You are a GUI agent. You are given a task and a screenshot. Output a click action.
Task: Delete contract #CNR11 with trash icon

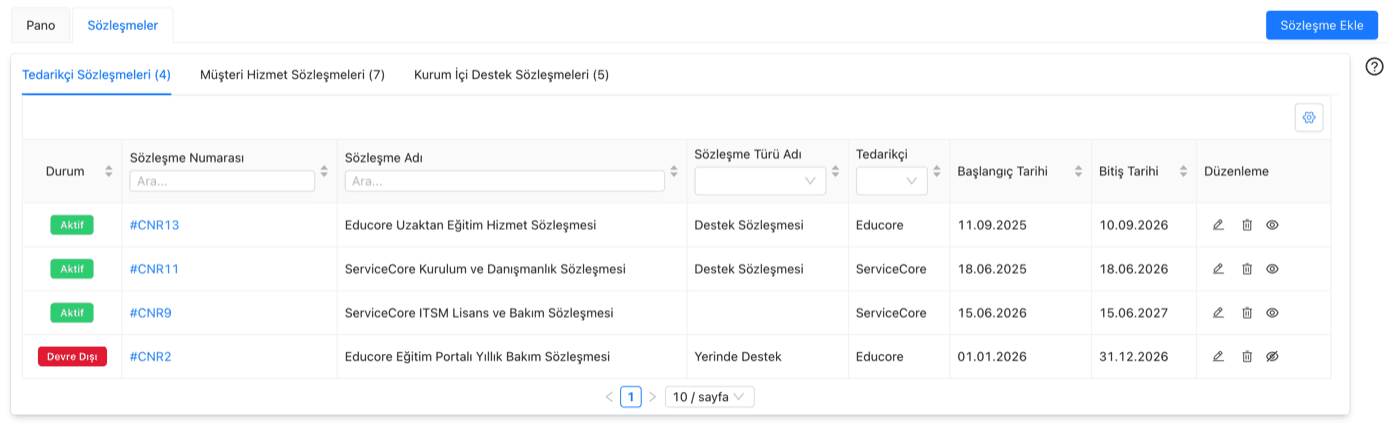coord(1247,269)
